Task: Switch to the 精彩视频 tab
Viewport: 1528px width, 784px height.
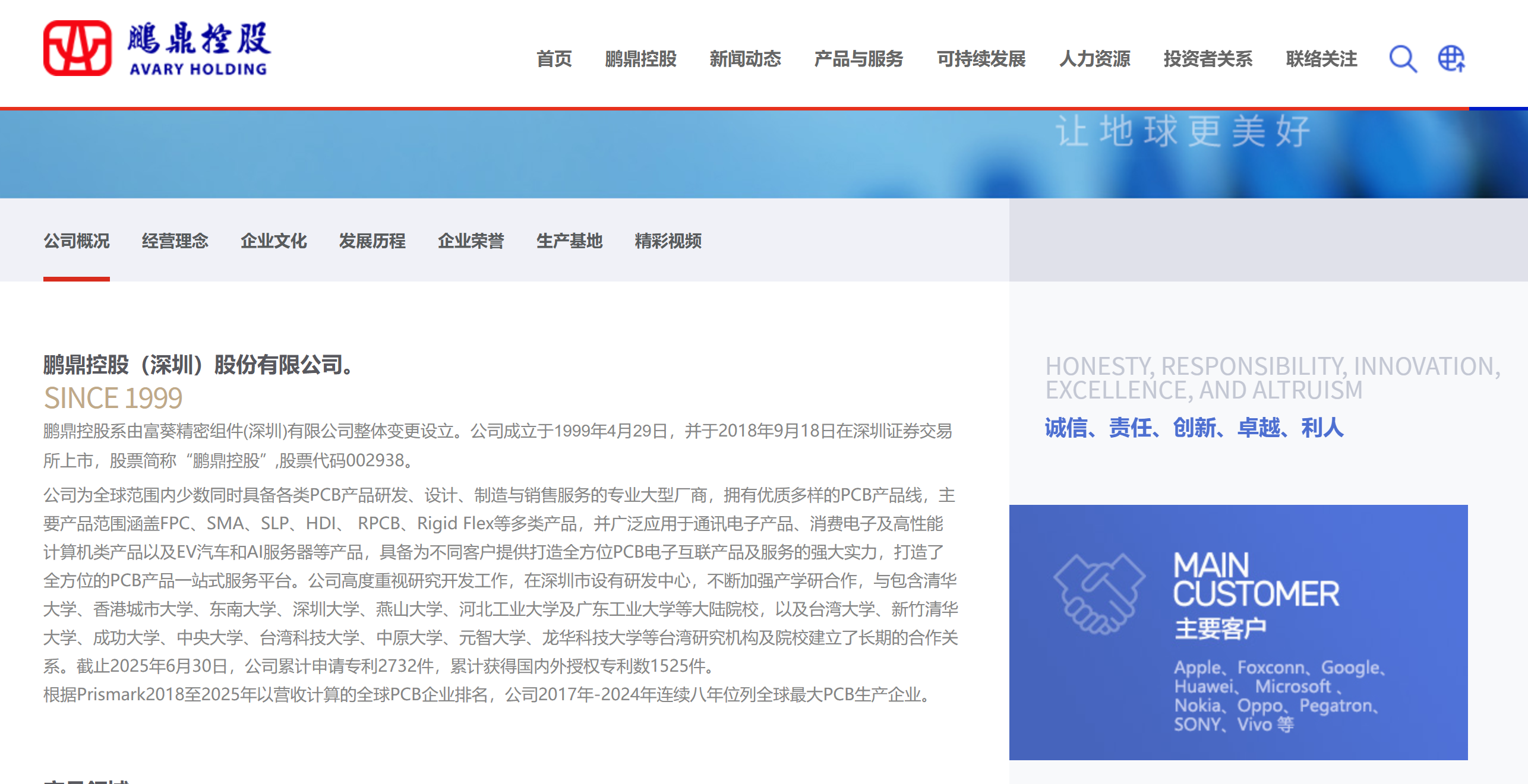Action: coord(668,241)
